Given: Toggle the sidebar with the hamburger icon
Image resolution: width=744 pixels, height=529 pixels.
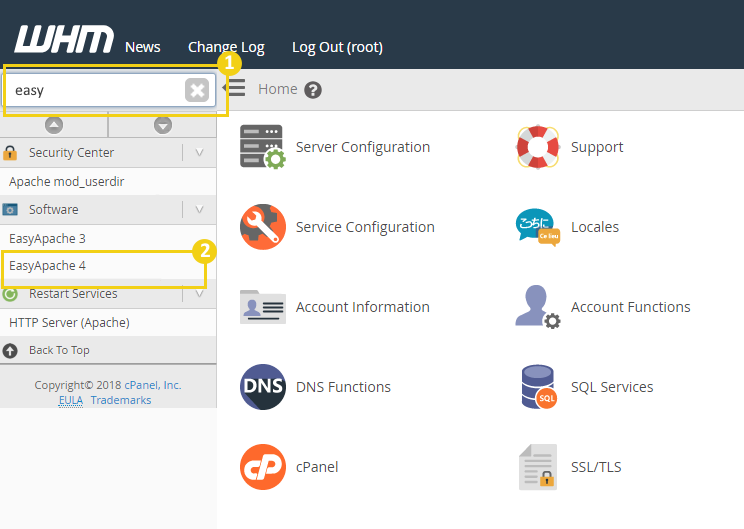Looking at the screenshot, I should (x=234, y=88).
